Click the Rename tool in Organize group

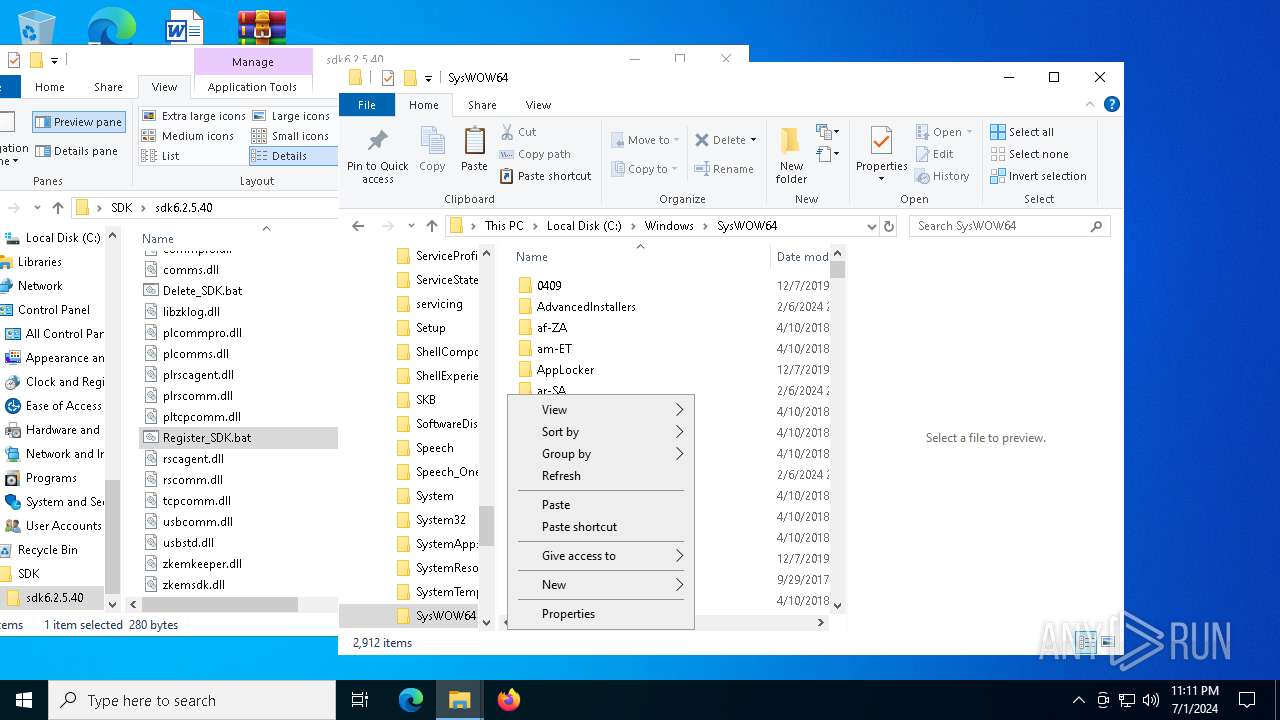click(725, 169)
